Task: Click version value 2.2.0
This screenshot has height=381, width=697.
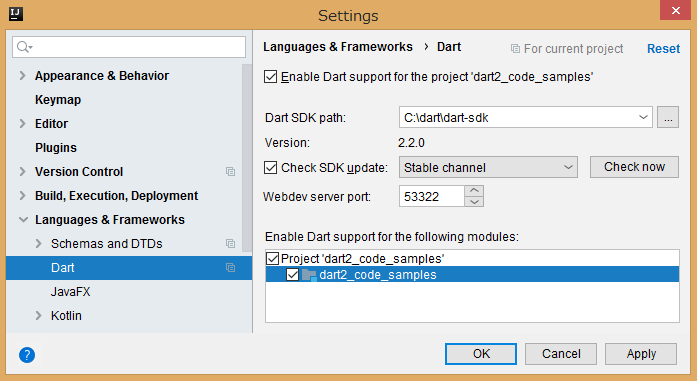Action: 411,143
